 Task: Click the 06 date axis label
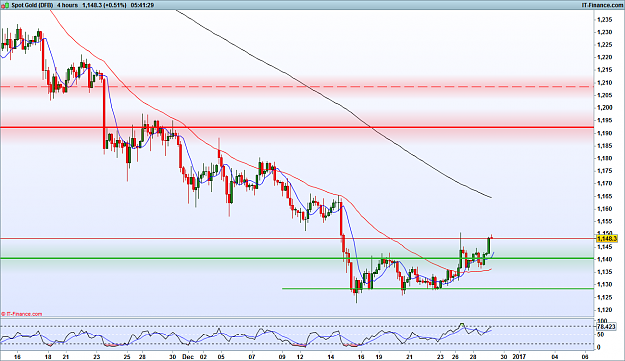tap(585, 357)
